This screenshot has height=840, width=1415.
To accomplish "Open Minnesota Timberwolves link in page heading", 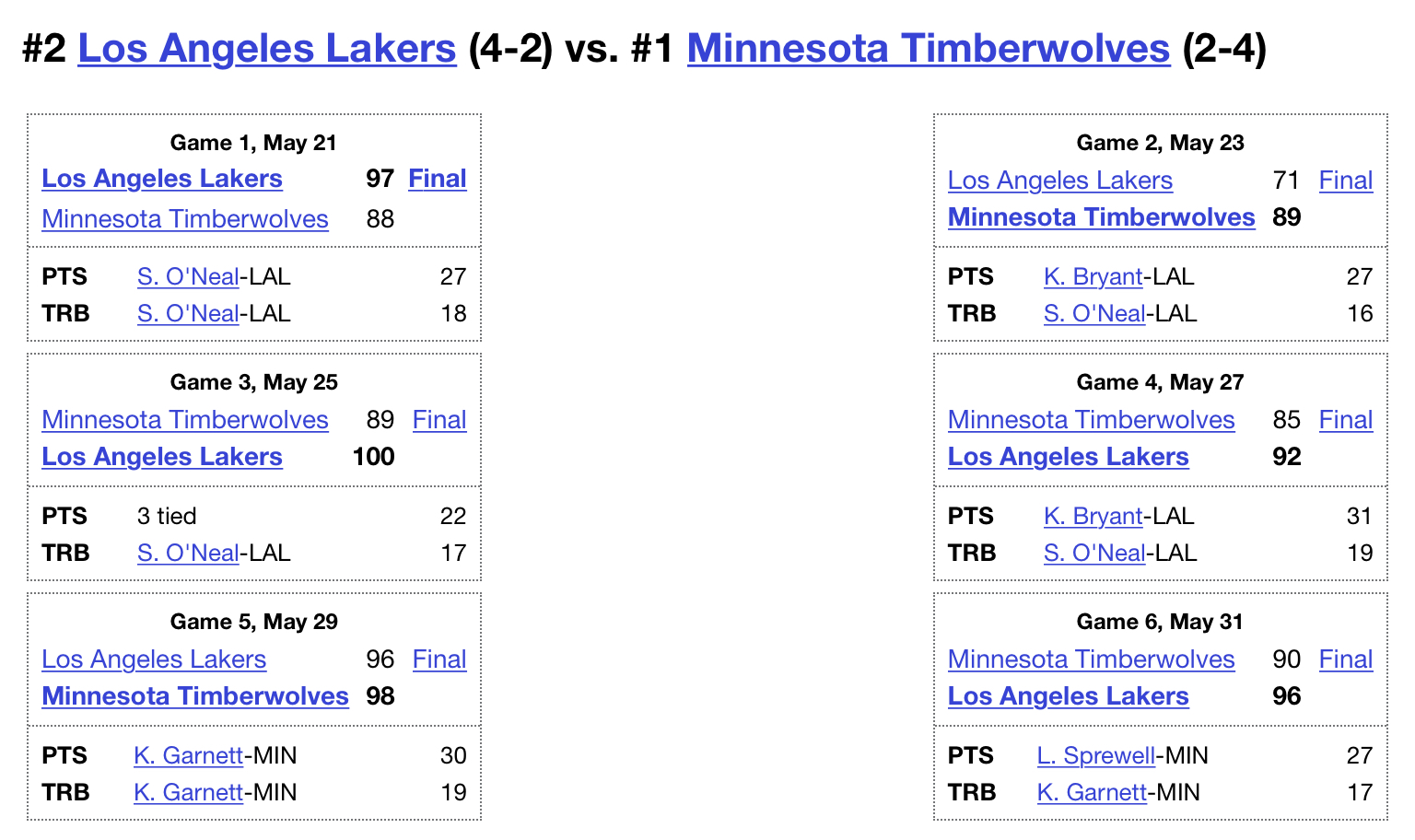I will 929,48.
